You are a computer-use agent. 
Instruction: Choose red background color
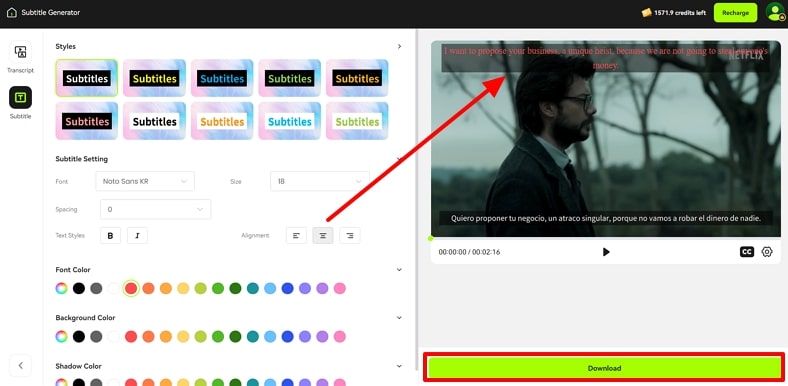coord(131,337)
